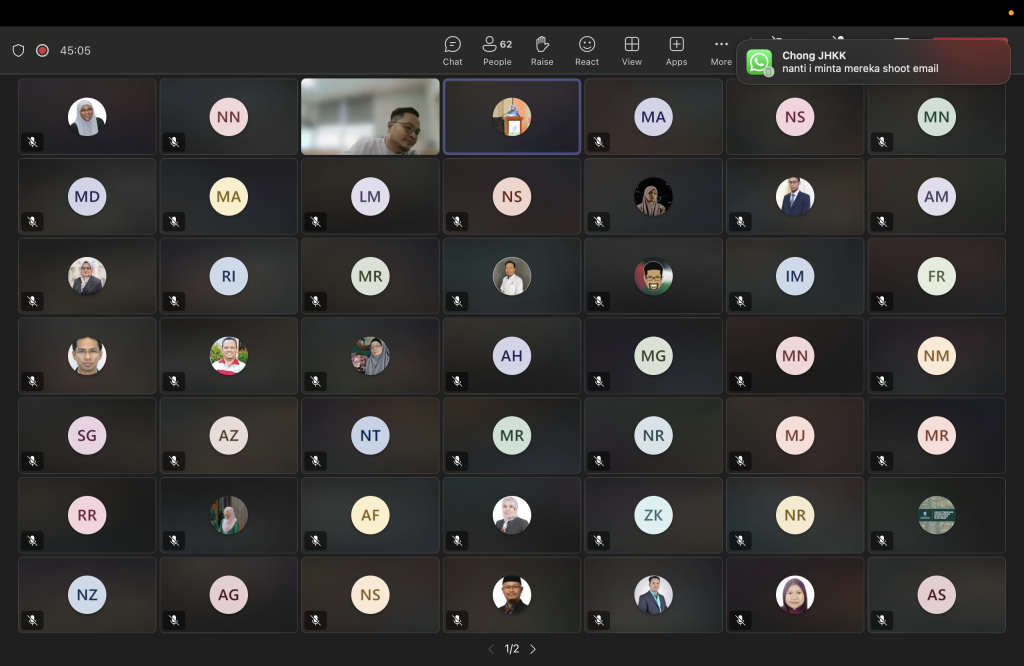Go to the previous participant page
This screenshot has width=1024, height=666.
coord(491,649)
